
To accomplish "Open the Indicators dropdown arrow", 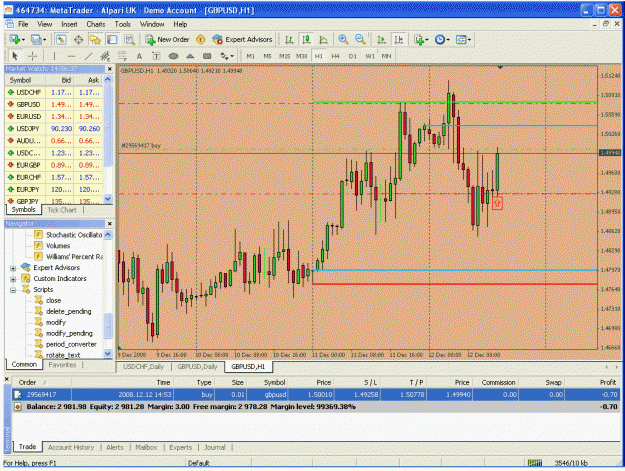I will (427, 40).
